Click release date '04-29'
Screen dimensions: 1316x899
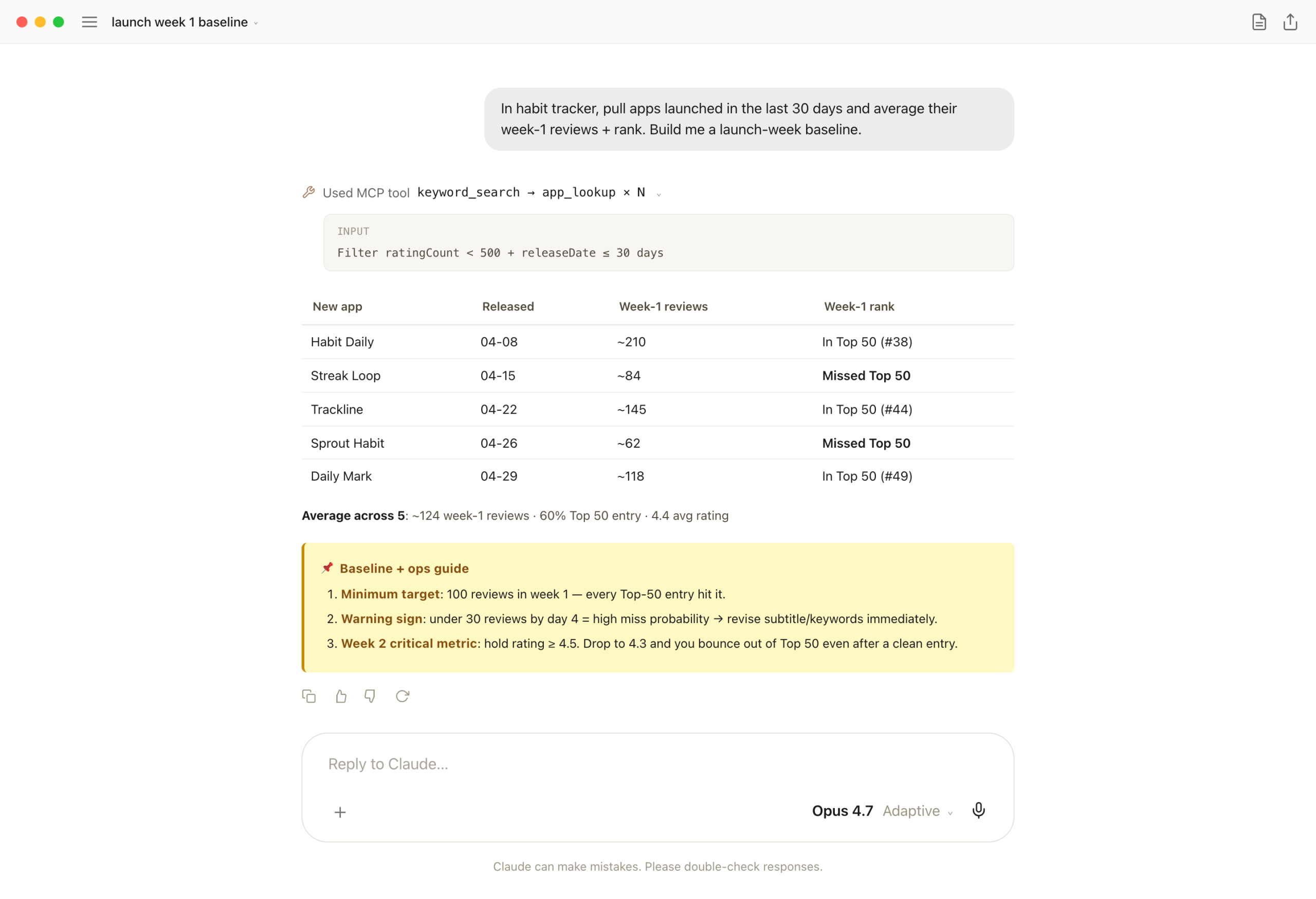coord(498,476)
